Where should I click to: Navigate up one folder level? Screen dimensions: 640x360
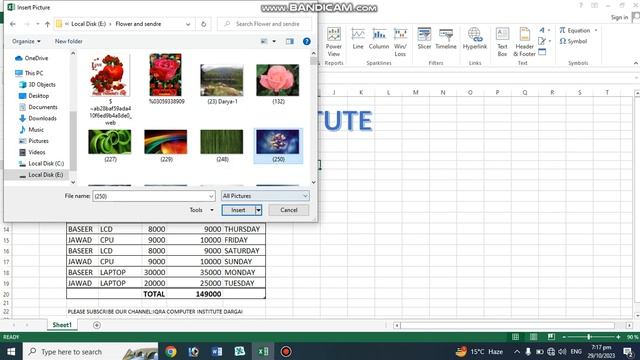pos(47,24)
